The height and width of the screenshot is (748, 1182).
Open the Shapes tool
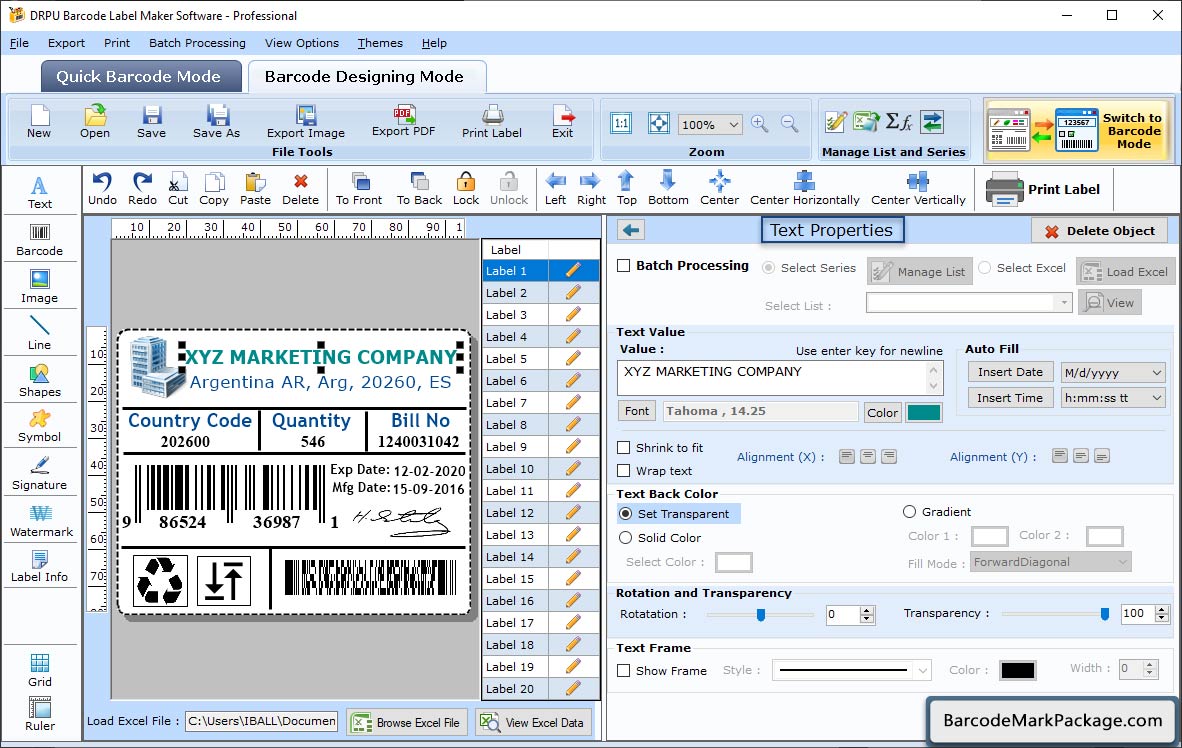point(39,381)
